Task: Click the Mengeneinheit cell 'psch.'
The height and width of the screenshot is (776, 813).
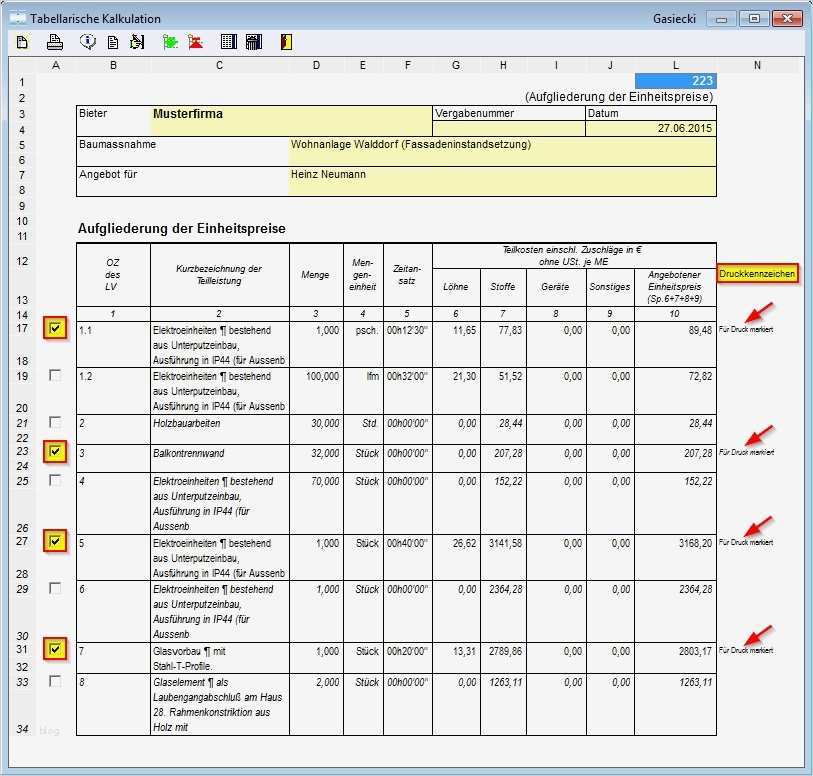Action: pos(363,345)
